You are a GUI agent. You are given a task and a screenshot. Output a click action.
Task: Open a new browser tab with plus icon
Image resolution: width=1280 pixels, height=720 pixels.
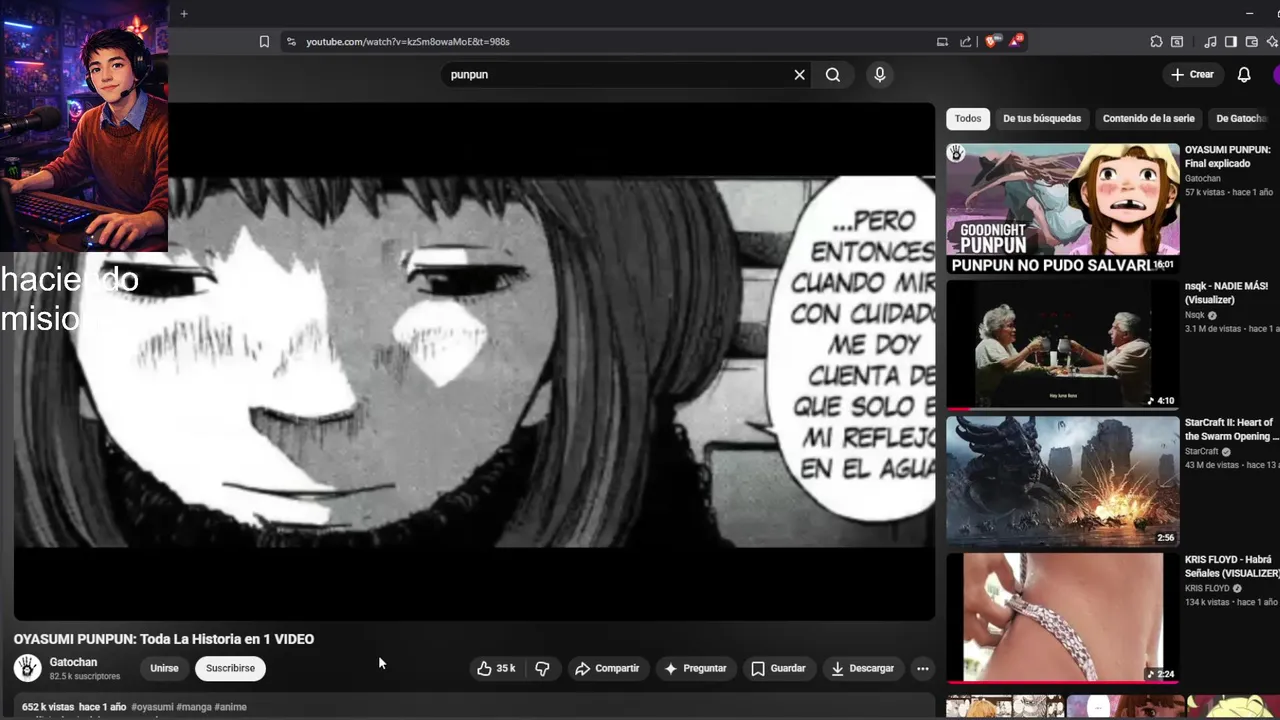[x=184, y=14]
